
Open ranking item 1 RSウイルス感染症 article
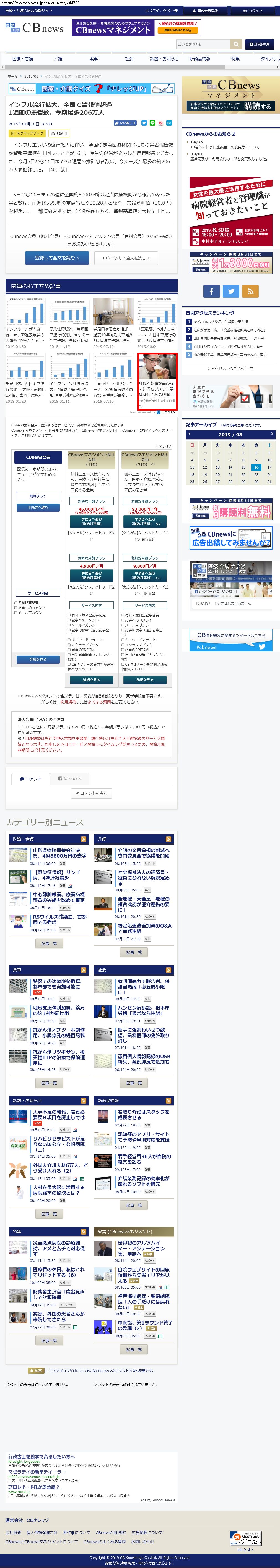tap(220, 322)
